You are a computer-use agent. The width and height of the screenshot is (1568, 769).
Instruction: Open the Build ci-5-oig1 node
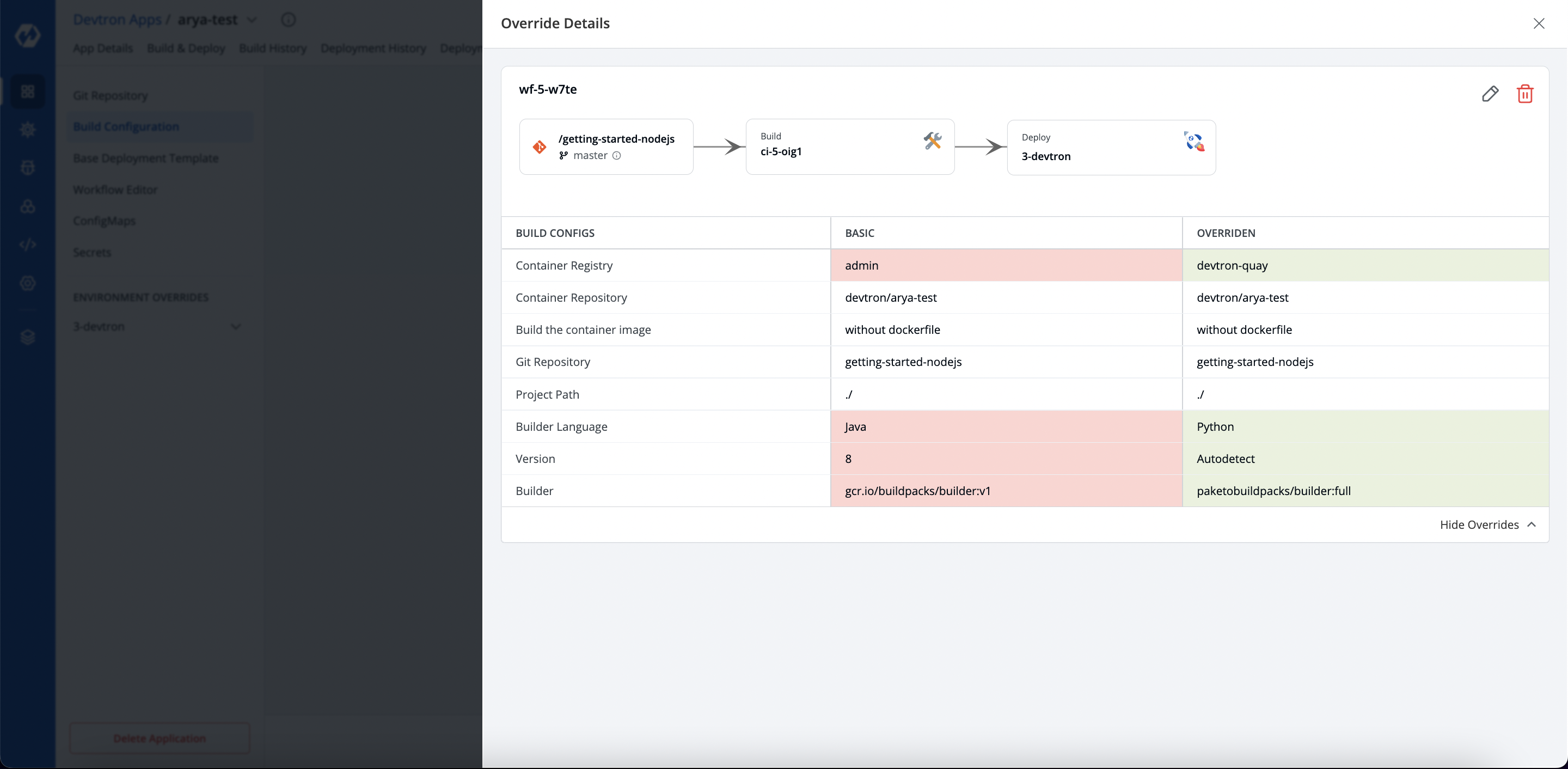point(850,147)
